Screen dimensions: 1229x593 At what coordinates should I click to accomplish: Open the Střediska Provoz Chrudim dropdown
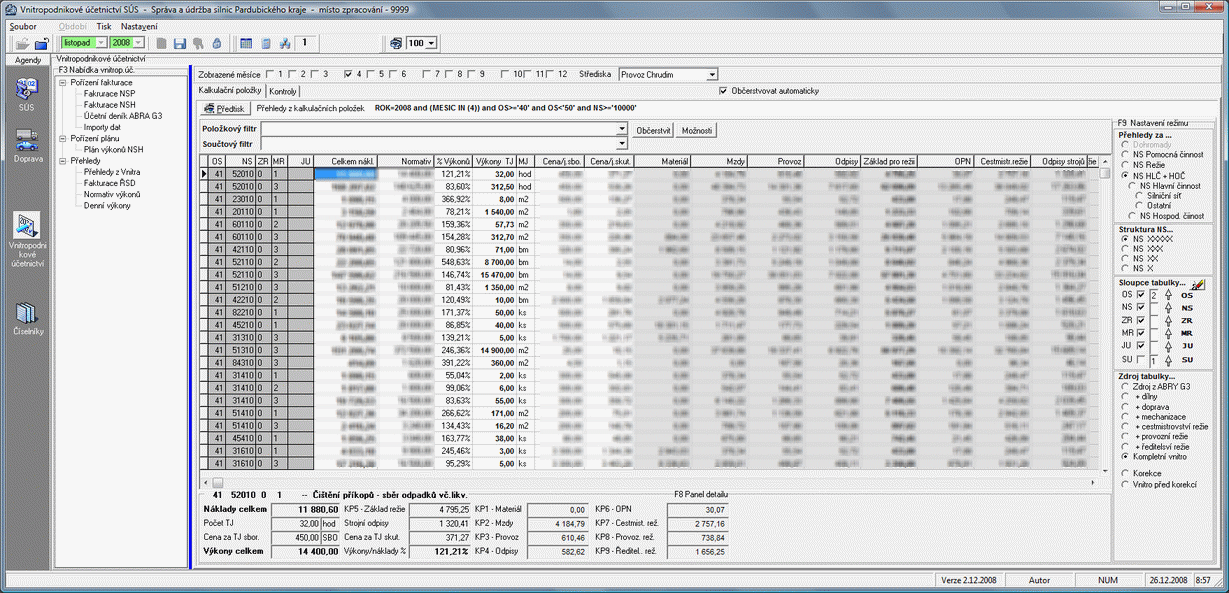pos(712,74)
